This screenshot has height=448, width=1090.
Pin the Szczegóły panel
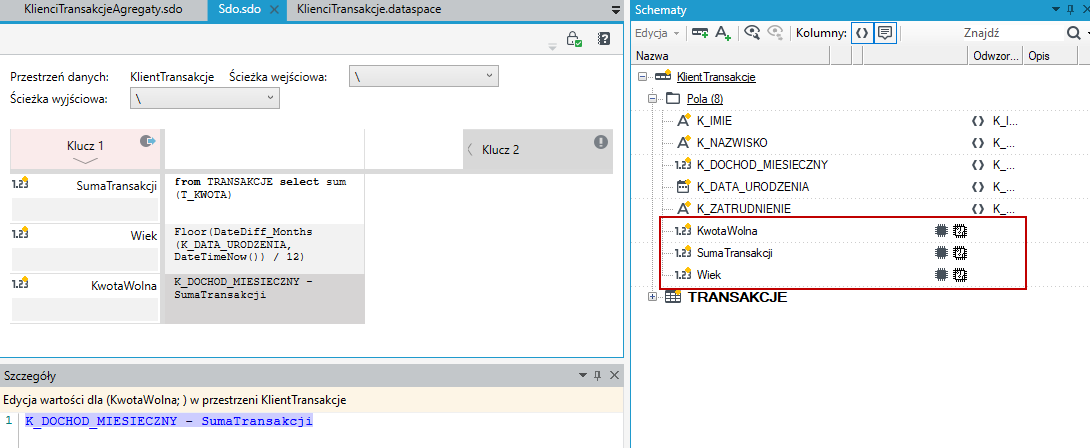(x=598, y=376)
